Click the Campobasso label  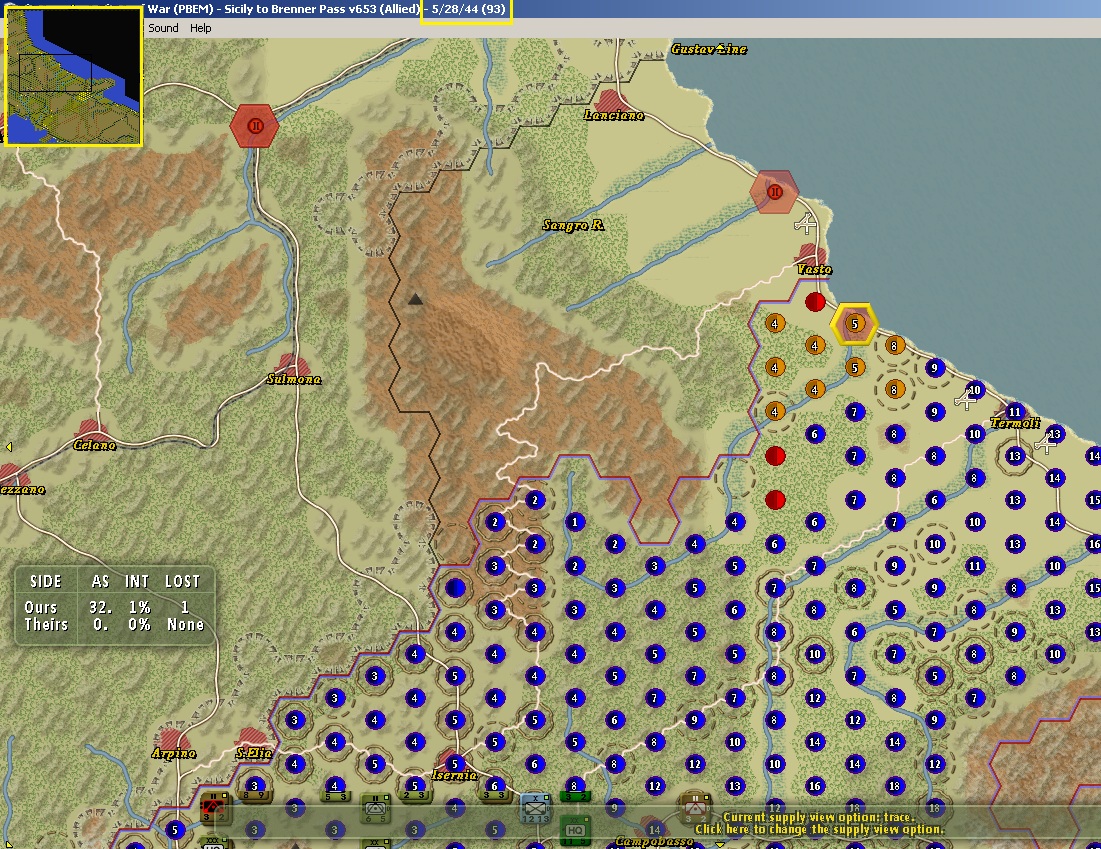[x=654, y=841]
